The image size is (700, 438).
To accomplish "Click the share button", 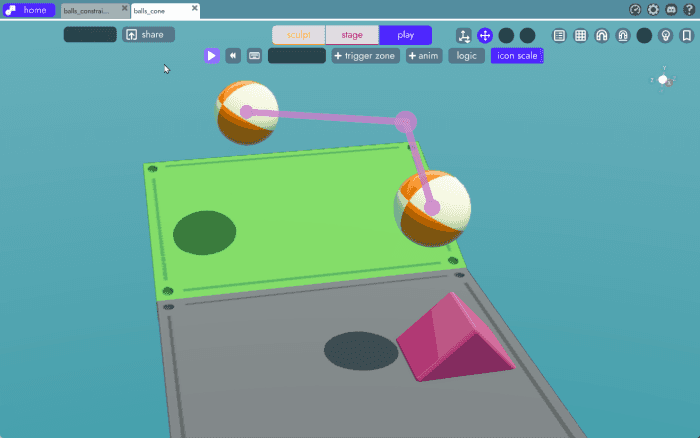I will pyautogui.click(x=148, y=35).
